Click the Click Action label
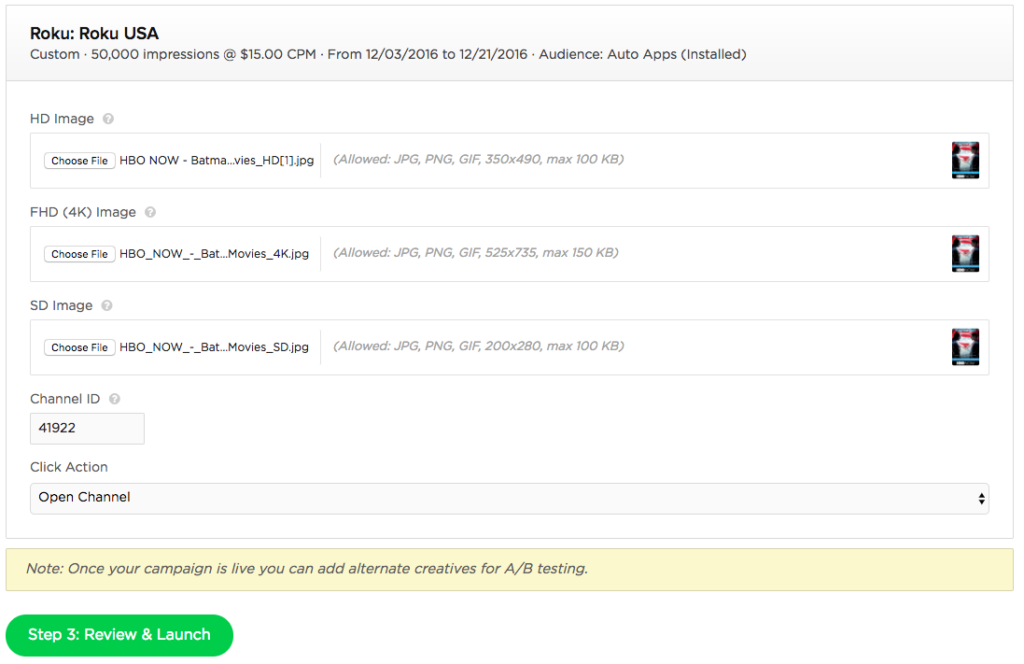Screen dimensions: 1024x664 (x=69, y=467)
